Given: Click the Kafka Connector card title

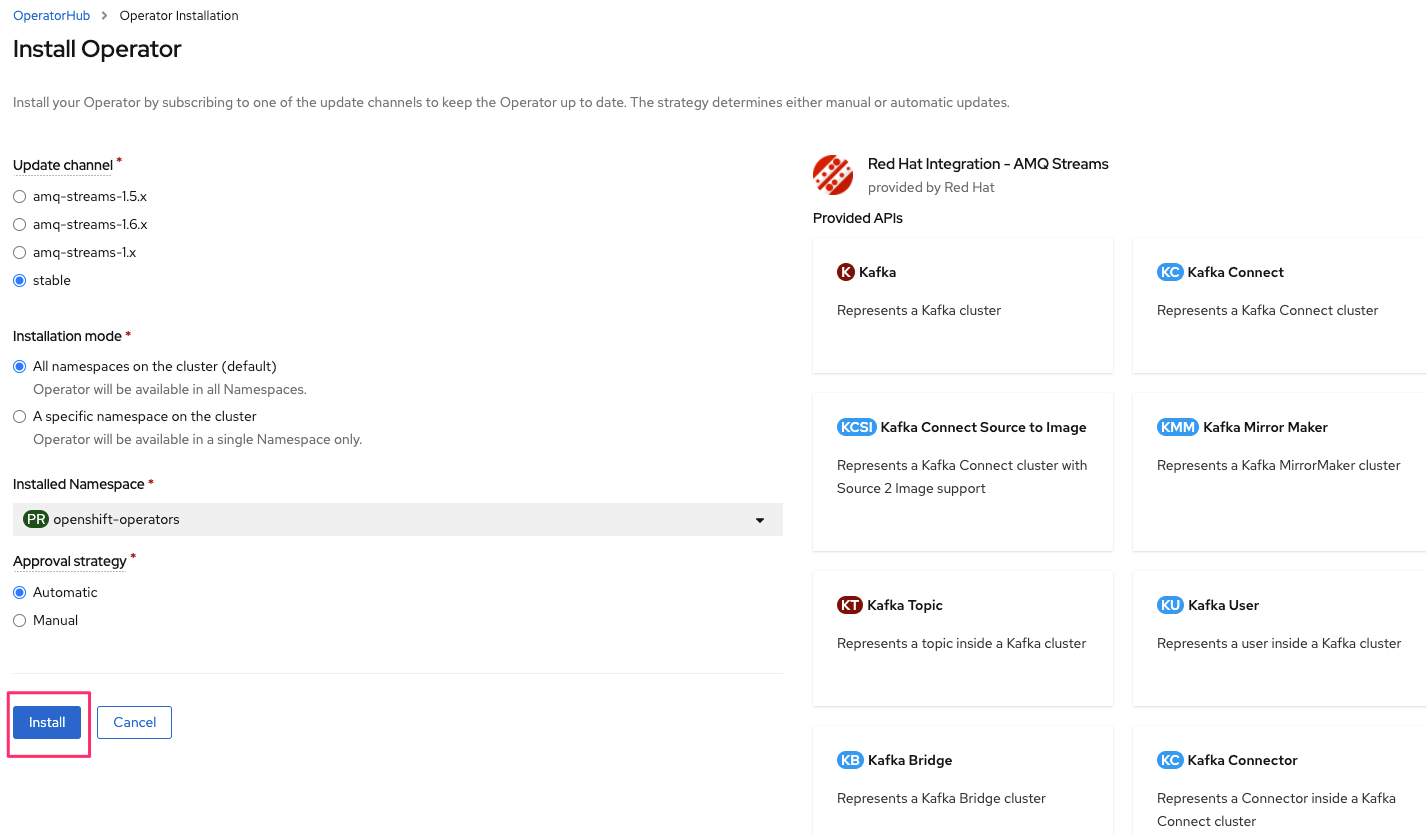Looking at the screenshot, I should 1242,760.
